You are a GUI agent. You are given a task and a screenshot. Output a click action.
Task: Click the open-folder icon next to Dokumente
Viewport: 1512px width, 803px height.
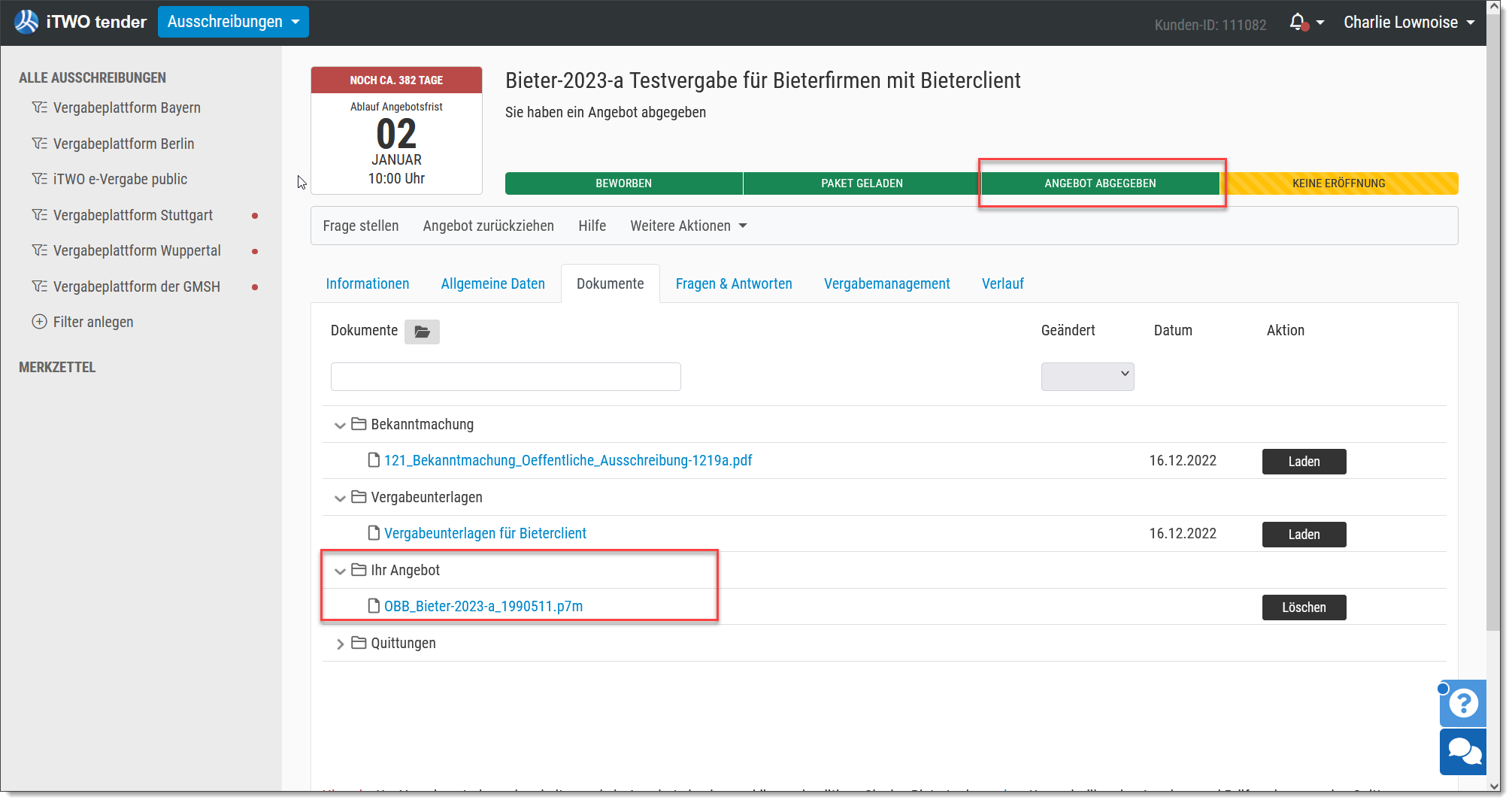click(422, 332)
